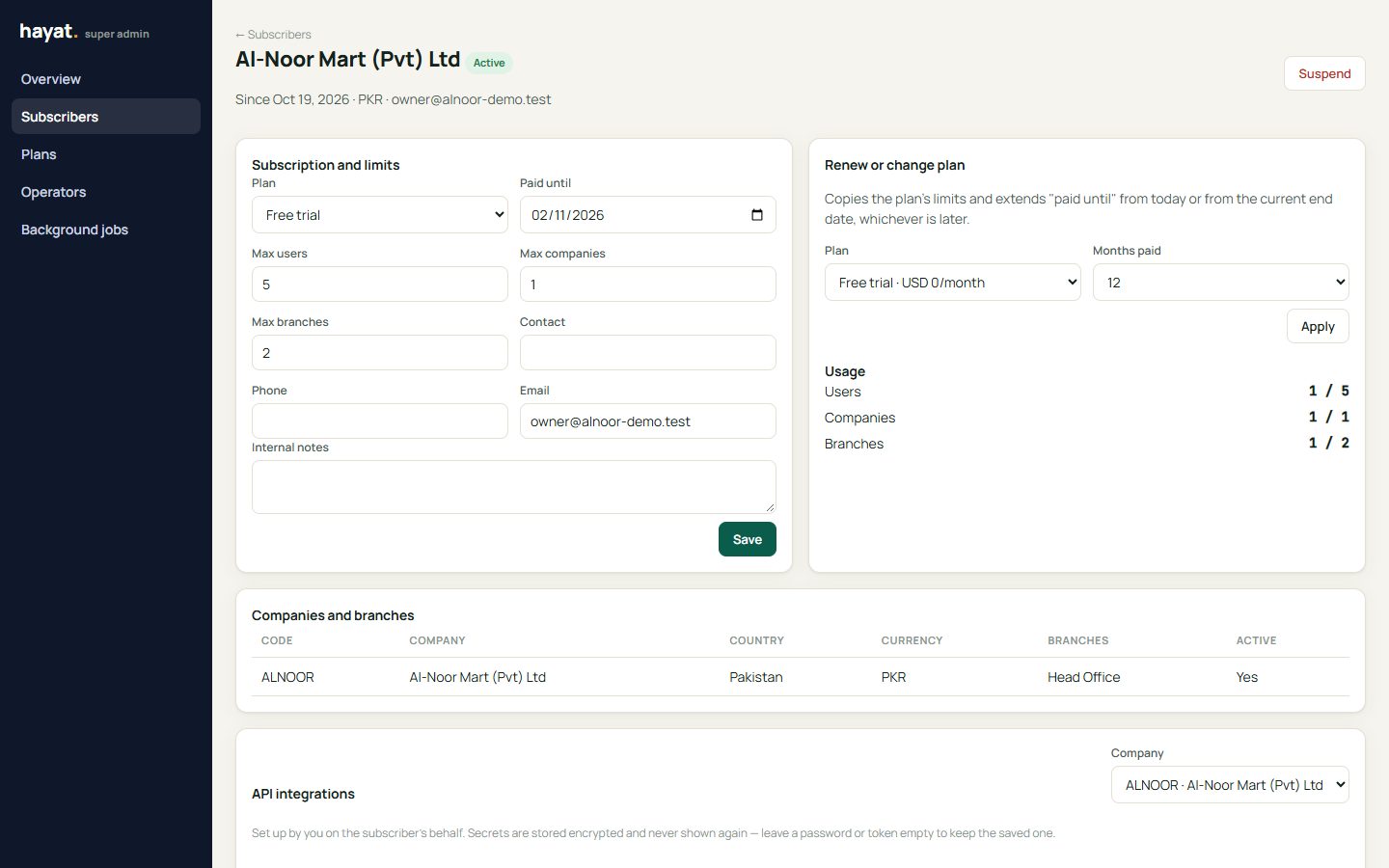
Task: Click the Al-Noor Mart (Pvt) Ltd page title
Action: (348, 60)
